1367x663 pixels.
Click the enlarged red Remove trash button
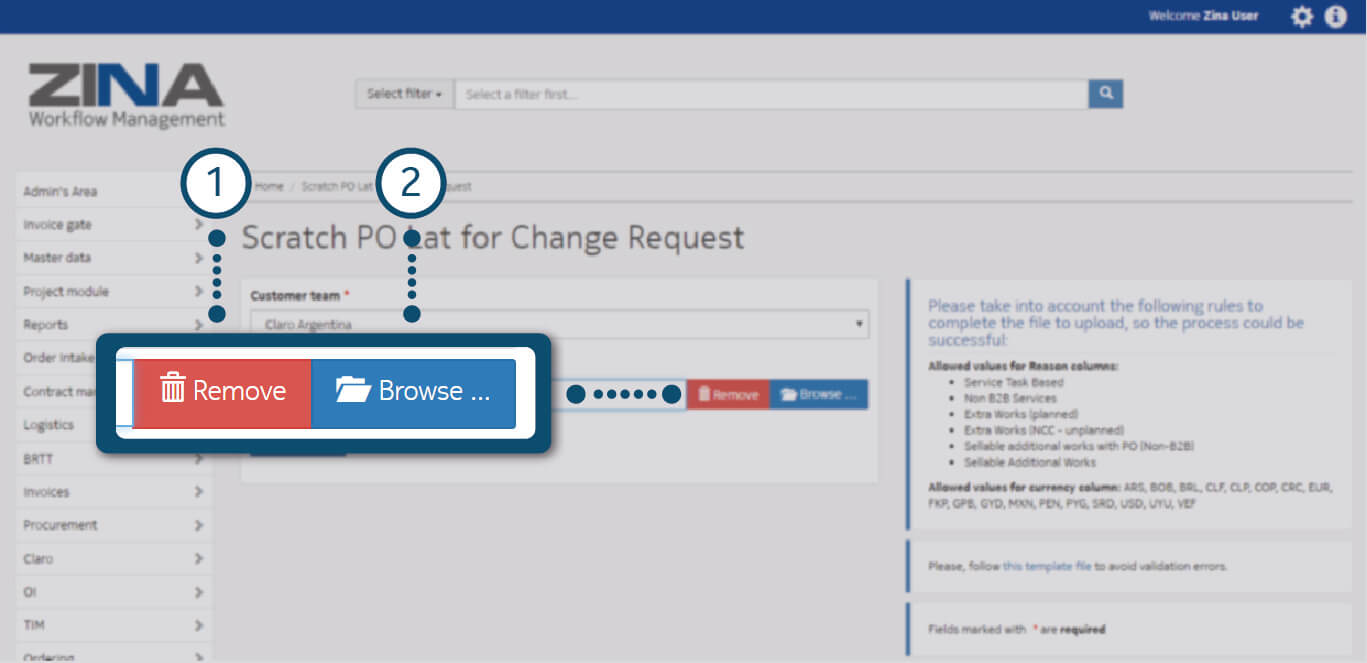223,391
